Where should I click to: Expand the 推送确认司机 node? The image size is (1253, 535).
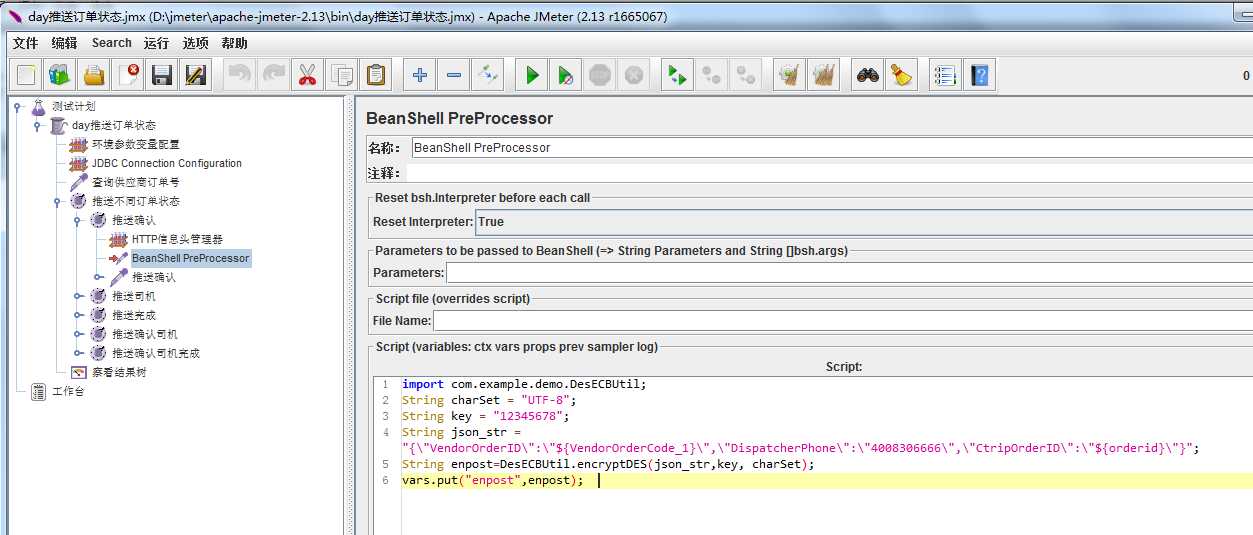pos(78,334)
